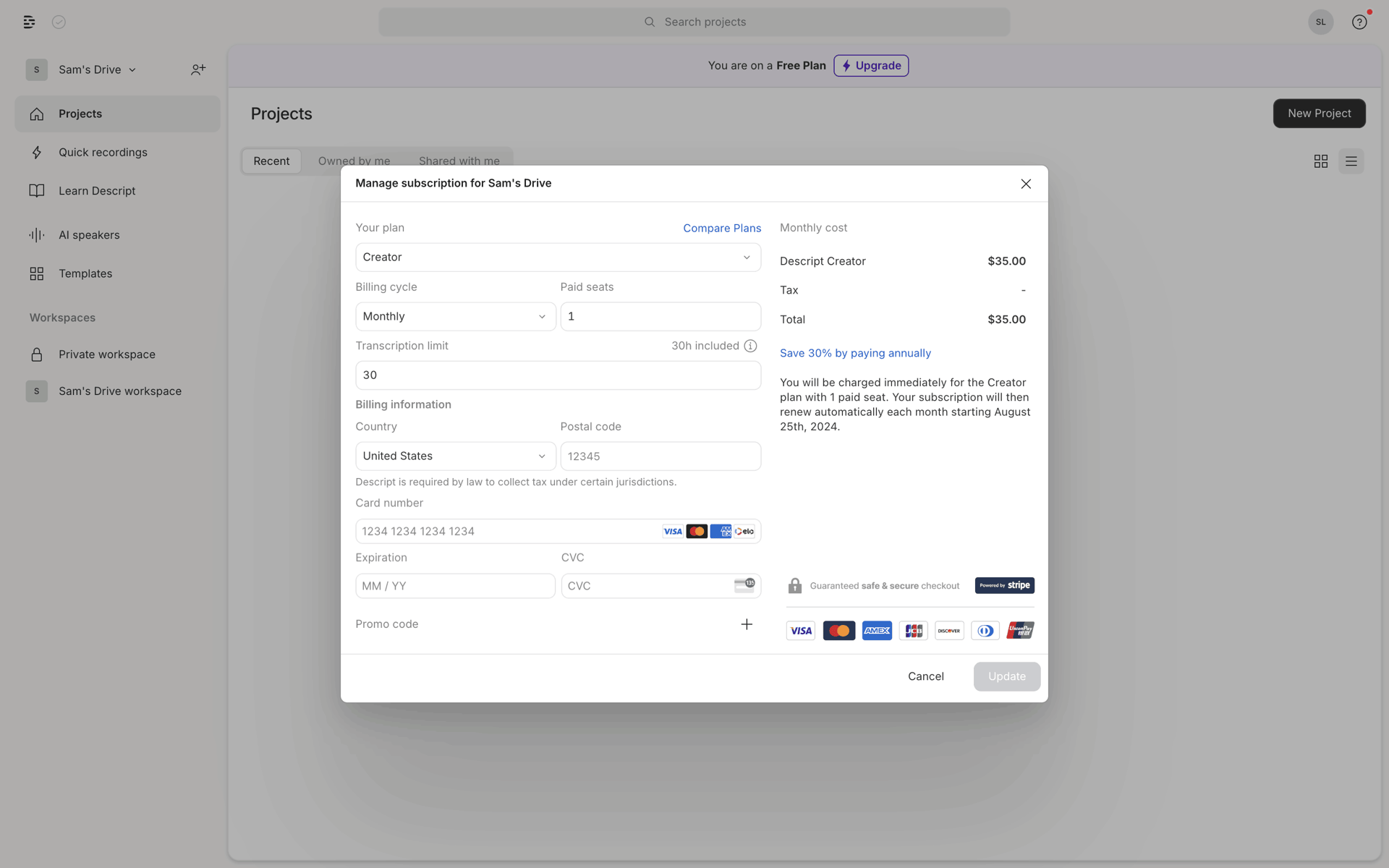The width and height of the screenshot is (1389, 868).
Task: Select Private workspace in sidebar
Action: tap(117, 354)
